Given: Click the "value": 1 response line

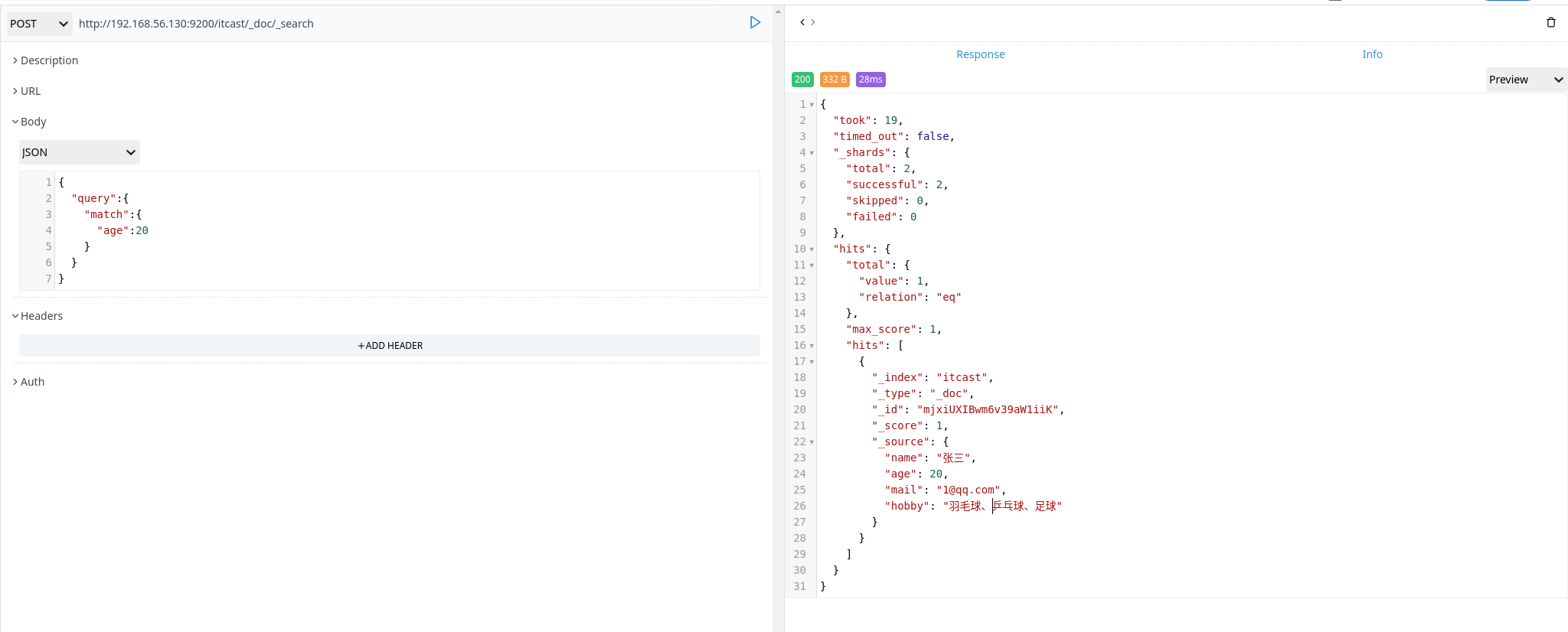Looking at the screenshot, I should pyautogui.click(x=893, y=281).
